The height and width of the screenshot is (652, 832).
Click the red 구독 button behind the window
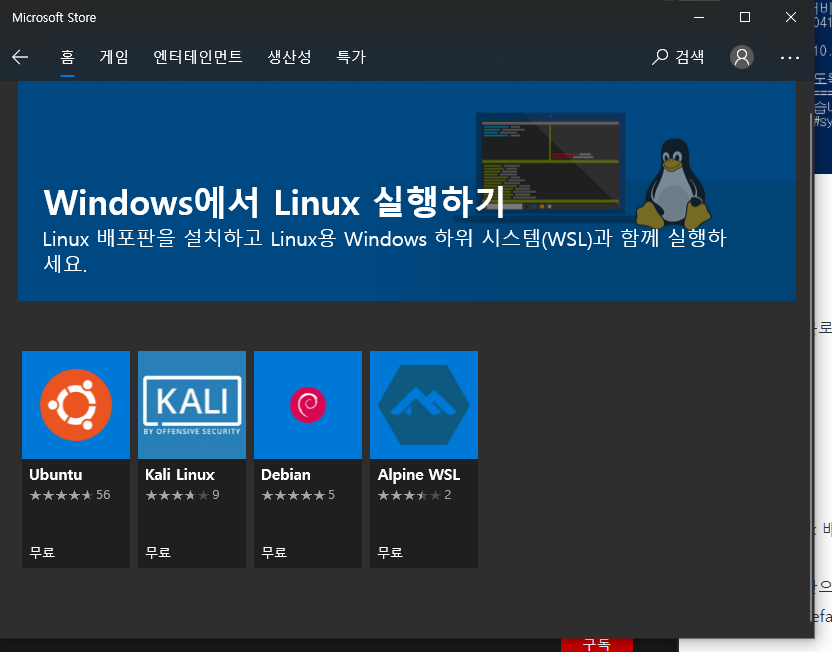(597, 645)
